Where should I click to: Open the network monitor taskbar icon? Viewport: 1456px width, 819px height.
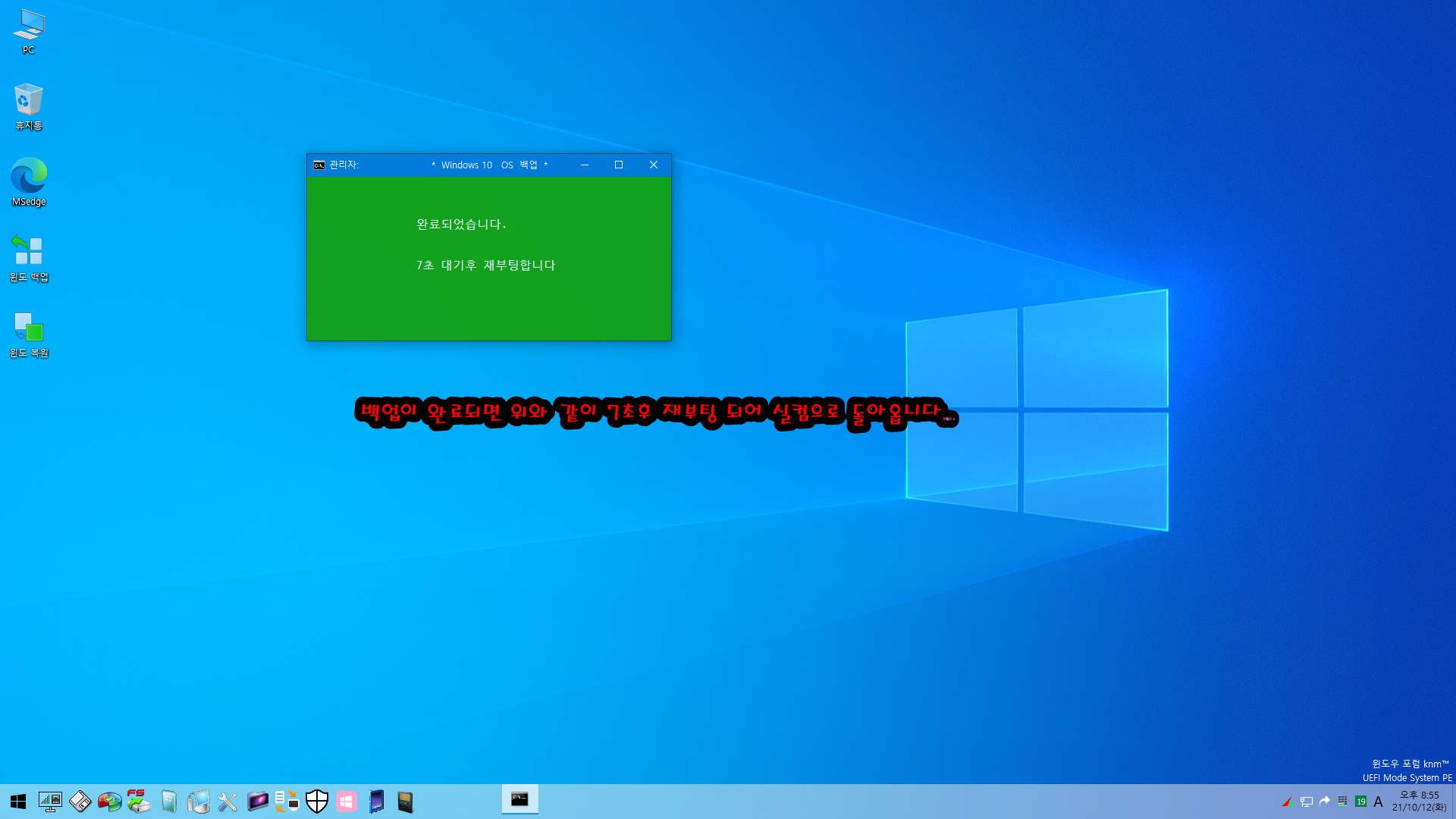coord(50,802)
